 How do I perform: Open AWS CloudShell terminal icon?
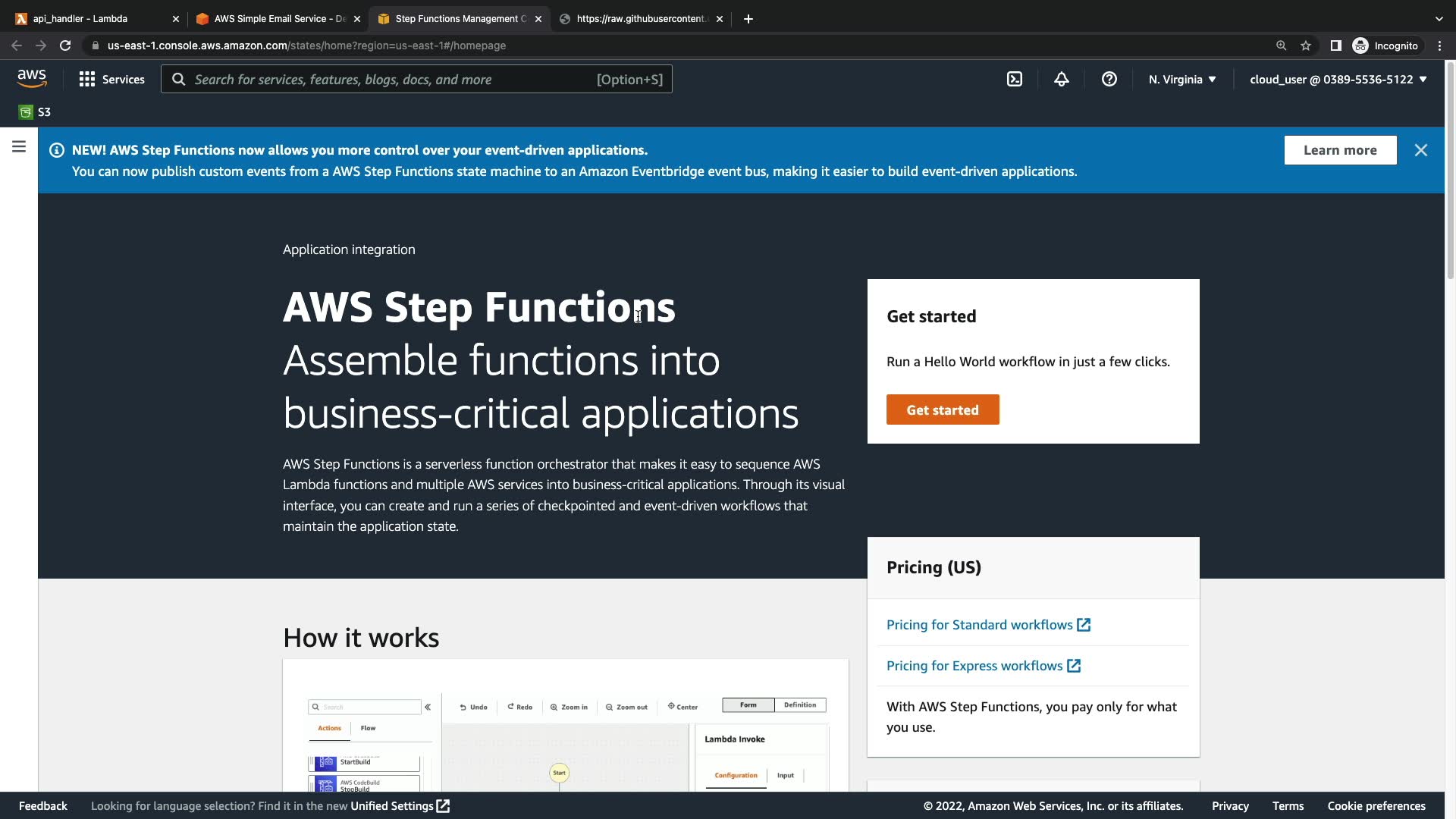1015,79
